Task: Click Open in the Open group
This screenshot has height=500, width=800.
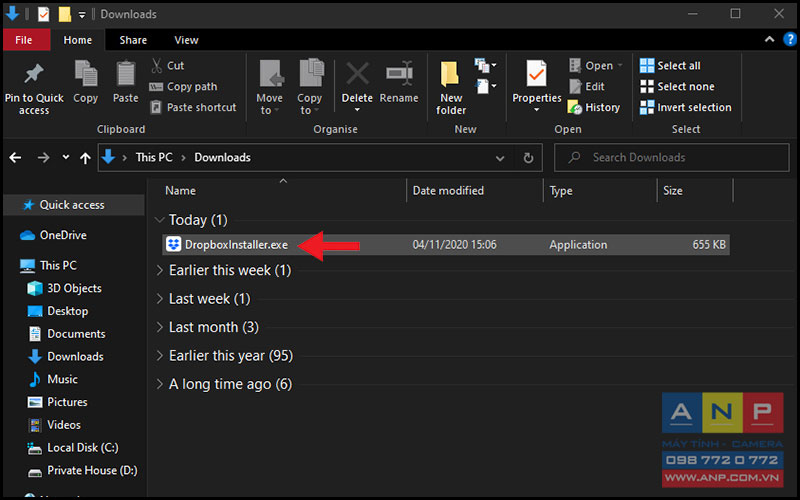Action: (x=595, y=65)
